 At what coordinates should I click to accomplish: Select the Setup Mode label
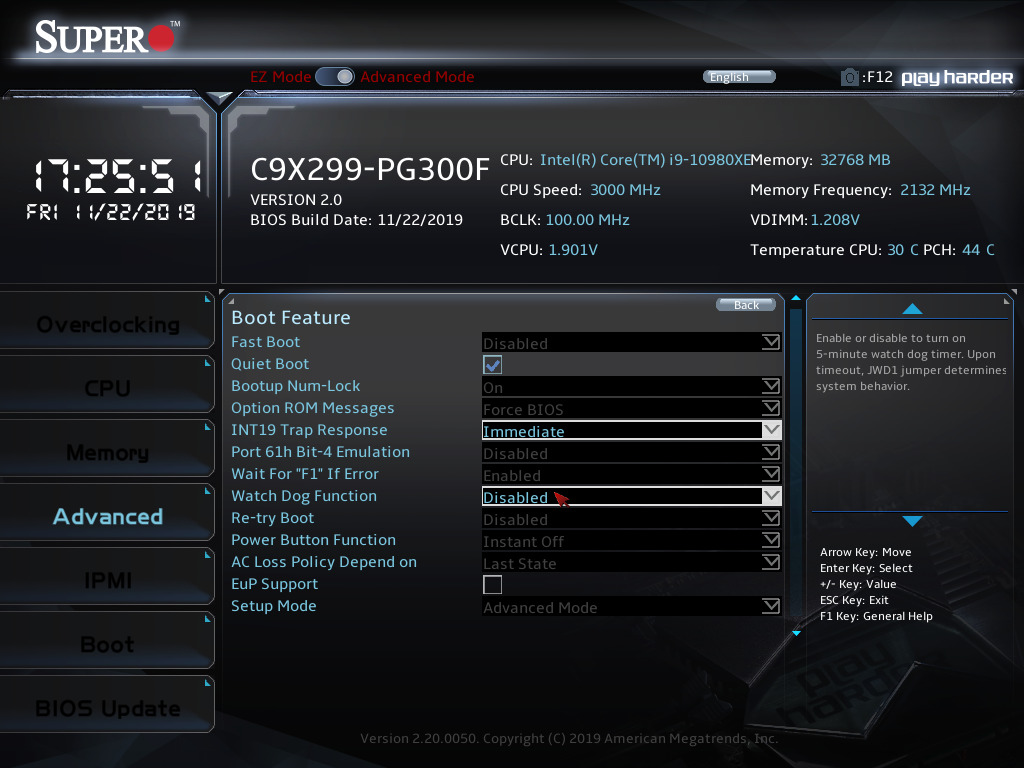pos(273,606)
